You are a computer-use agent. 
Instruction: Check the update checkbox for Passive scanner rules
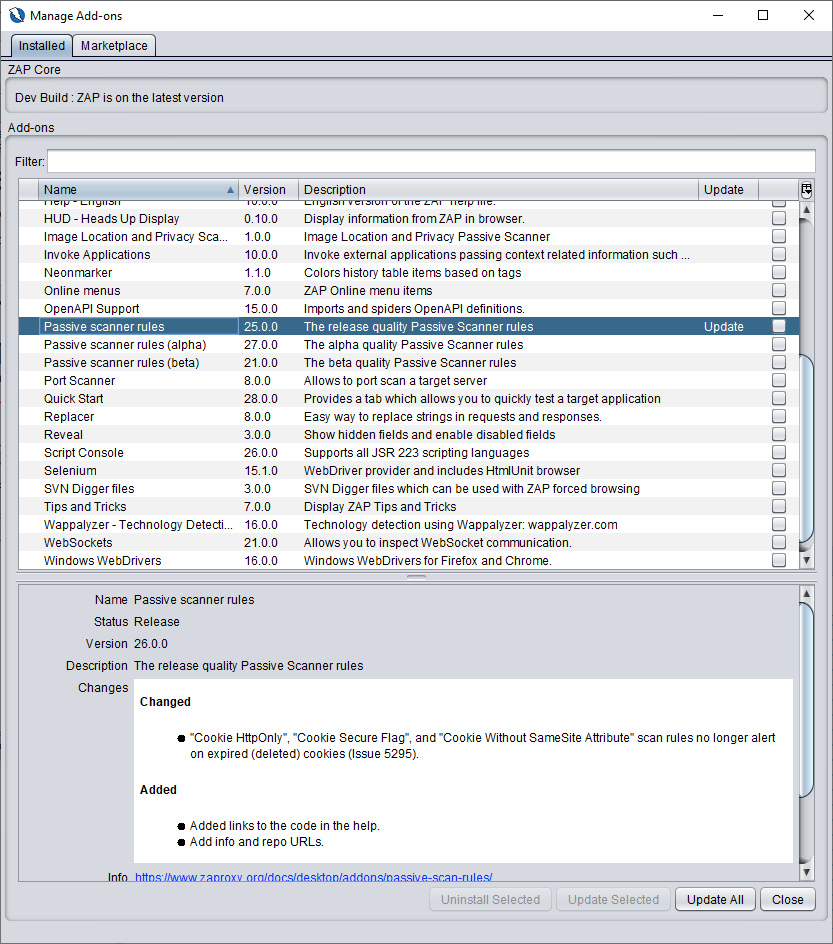point(779,326)
